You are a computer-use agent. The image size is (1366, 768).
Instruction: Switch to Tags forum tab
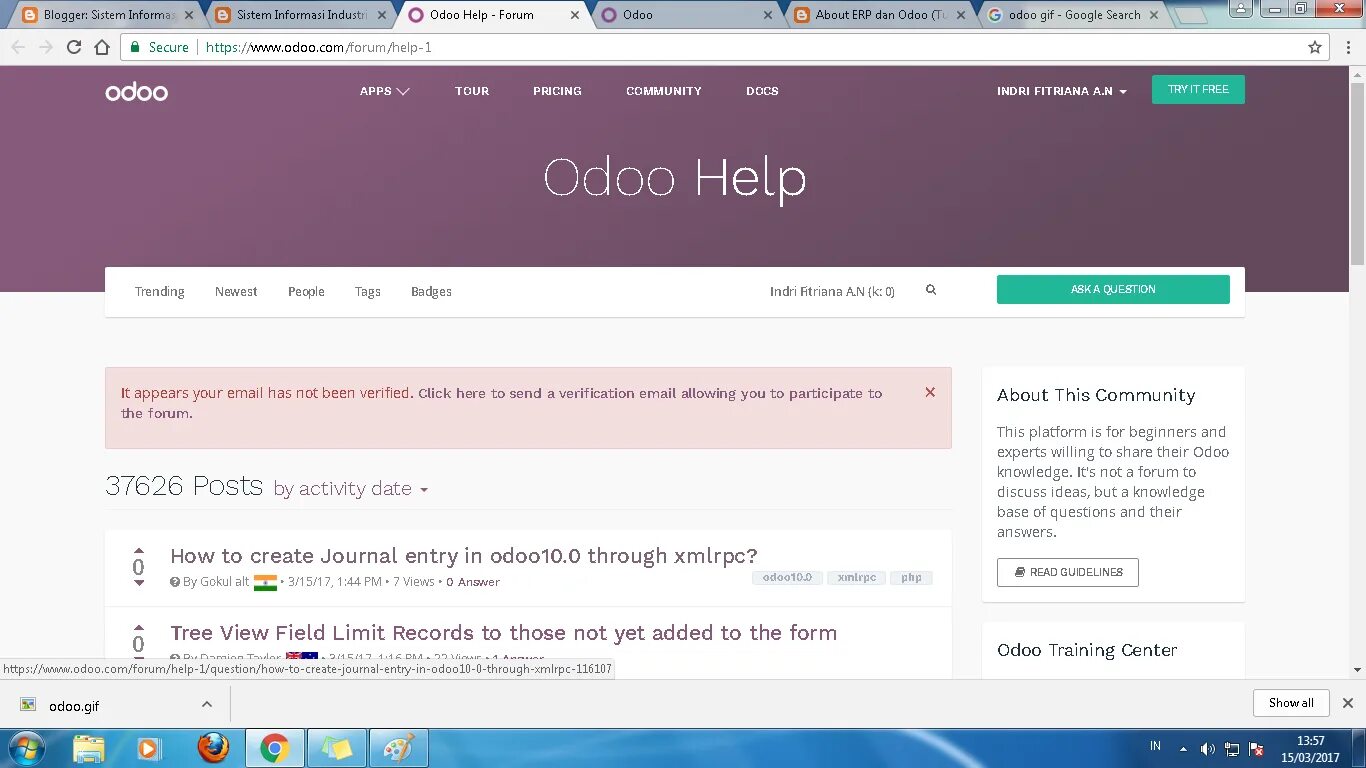[368, 292]
